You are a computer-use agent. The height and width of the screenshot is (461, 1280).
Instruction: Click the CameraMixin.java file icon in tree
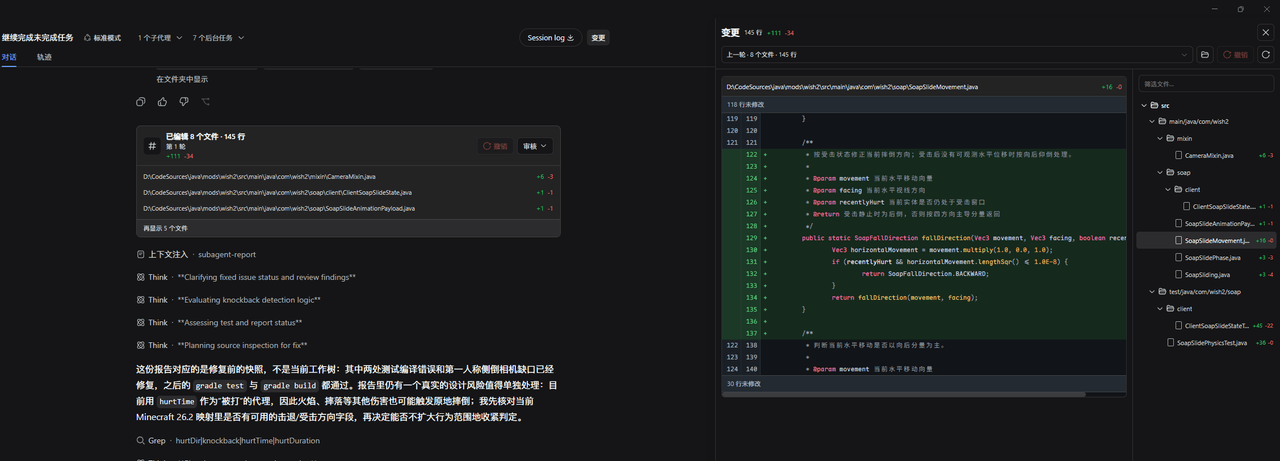point(1179,156)
